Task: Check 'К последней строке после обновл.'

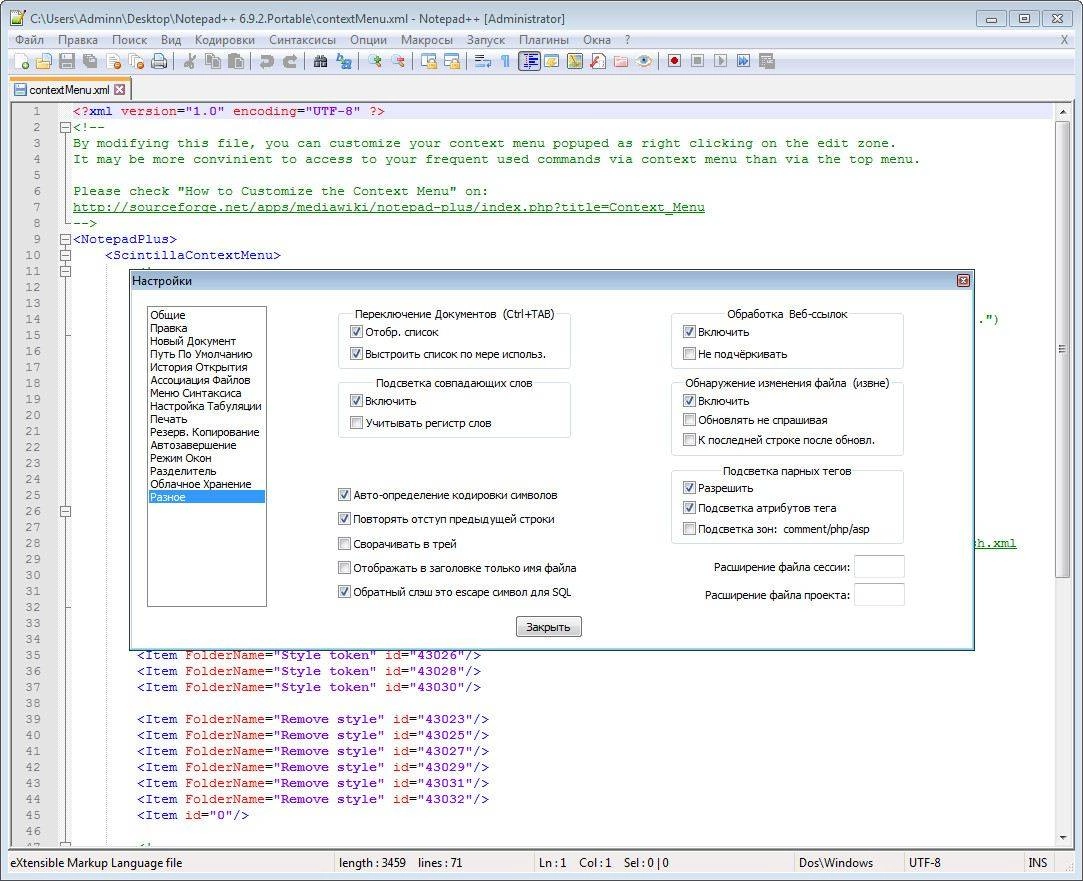Action: 689,439
